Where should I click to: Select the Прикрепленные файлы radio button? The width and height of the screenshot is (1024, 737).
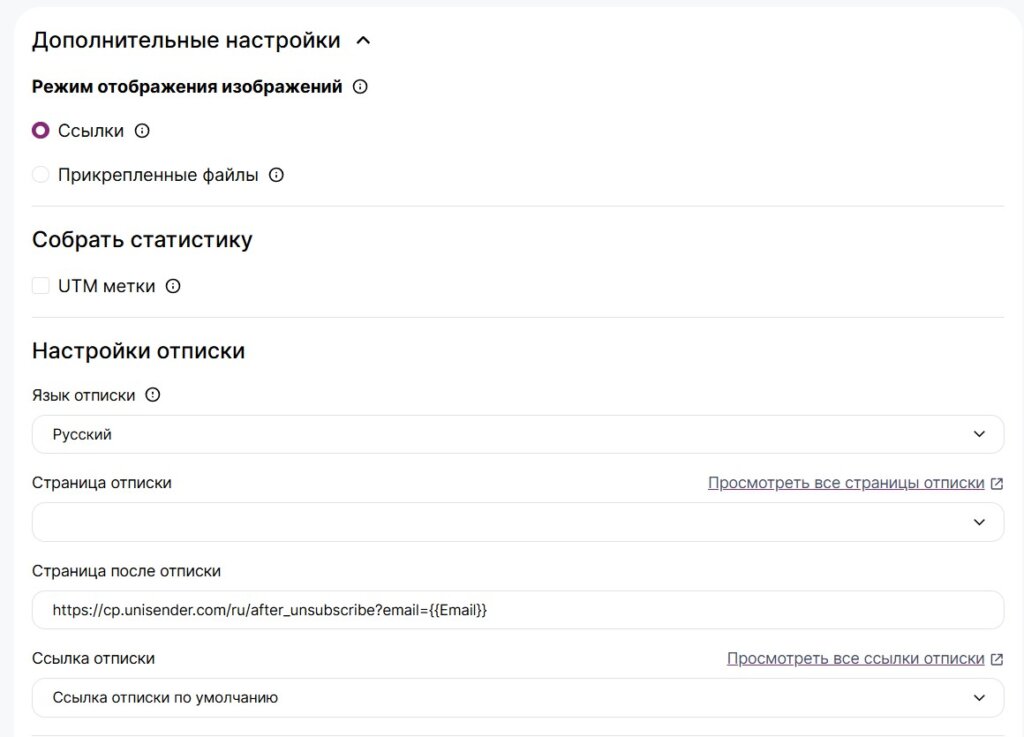41,175
